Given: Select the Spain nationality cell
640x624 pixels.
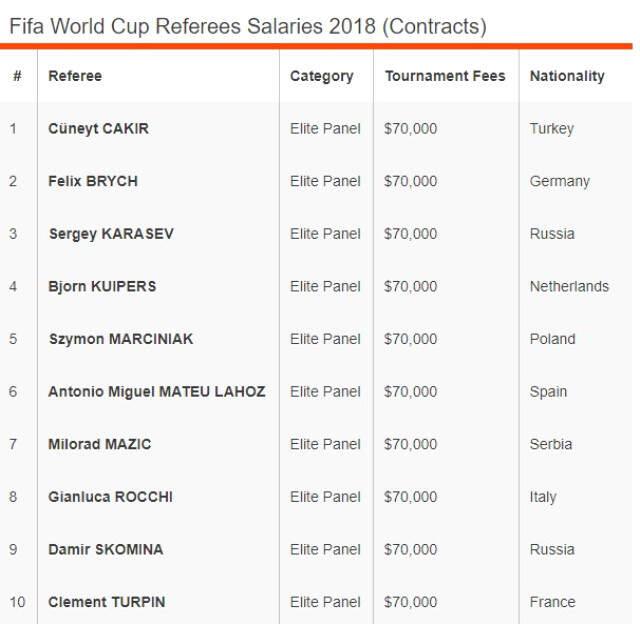Looking at the screenshot, I should (548, 392).
